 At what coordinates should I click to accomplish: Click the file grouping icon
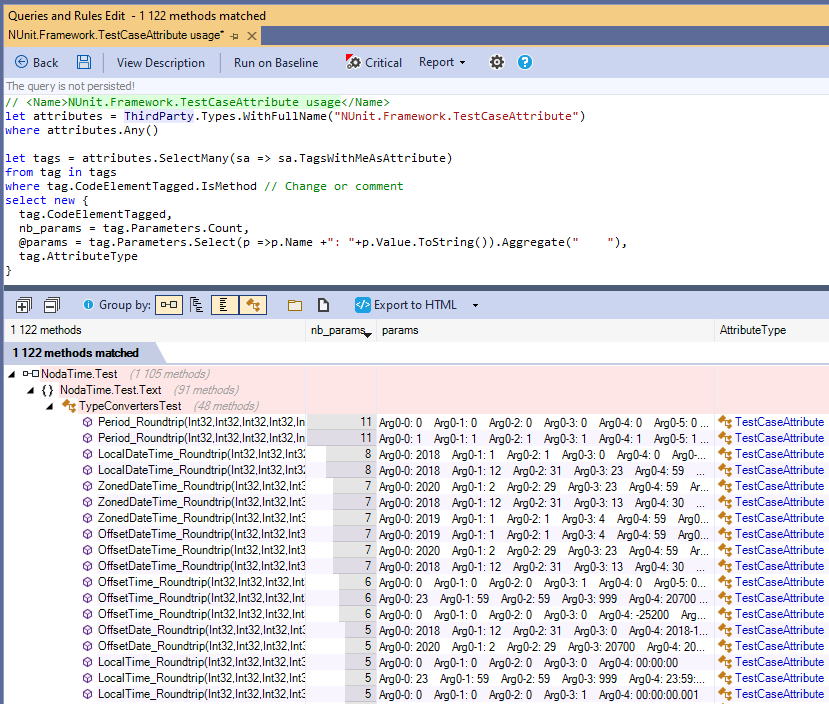[x=323, y=305]
